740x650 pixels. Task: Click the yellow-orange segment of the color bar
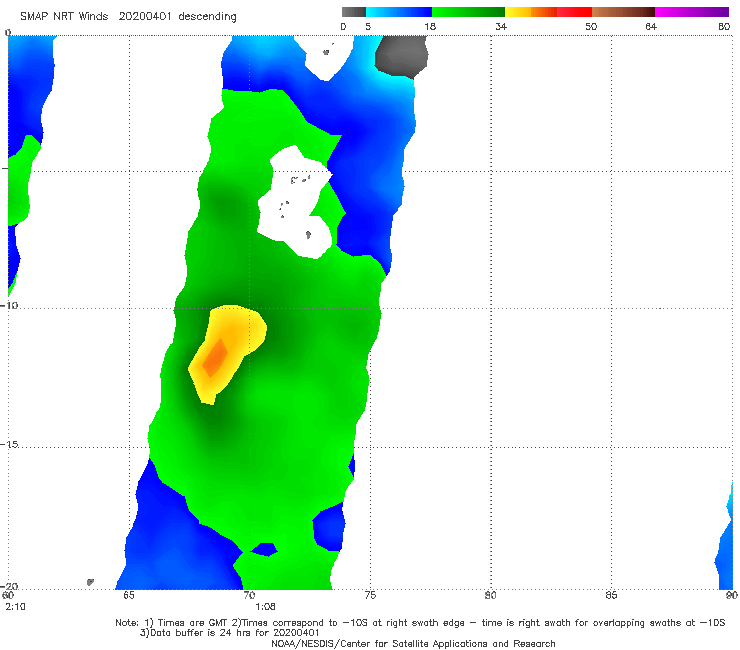[x=530, y=12]
